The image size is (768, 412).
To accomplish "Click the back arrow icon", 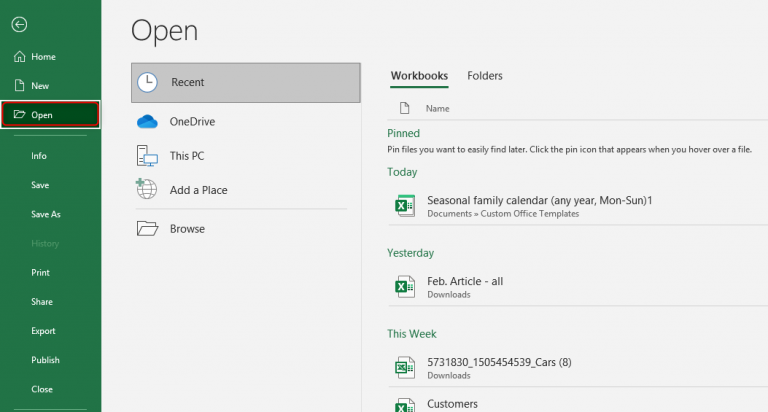I will click(19, 24).
